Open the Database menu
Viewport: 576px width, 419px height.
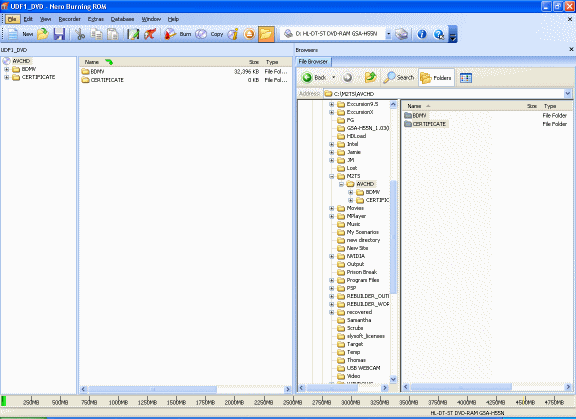(x=122, y=19)
